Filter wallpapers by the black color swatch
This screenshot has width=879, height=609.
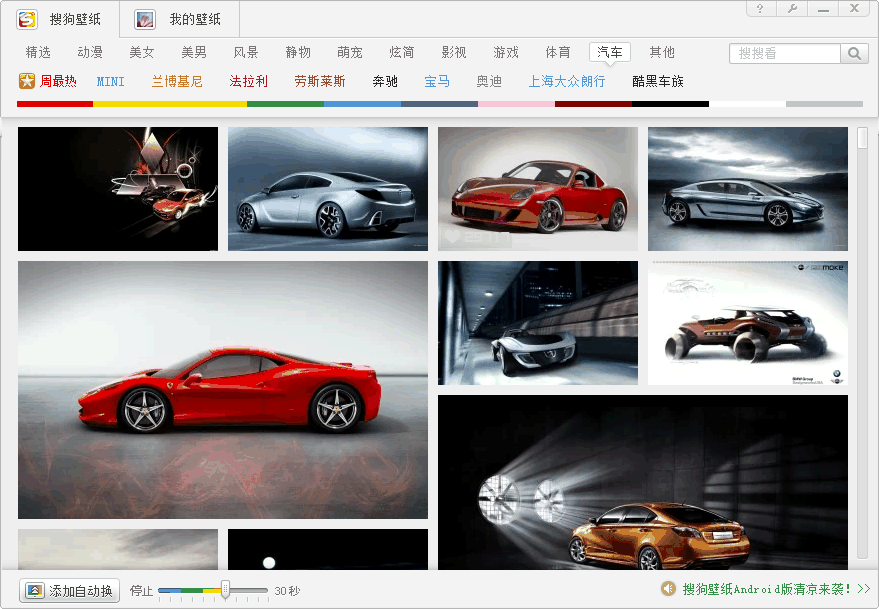(670, 104)
